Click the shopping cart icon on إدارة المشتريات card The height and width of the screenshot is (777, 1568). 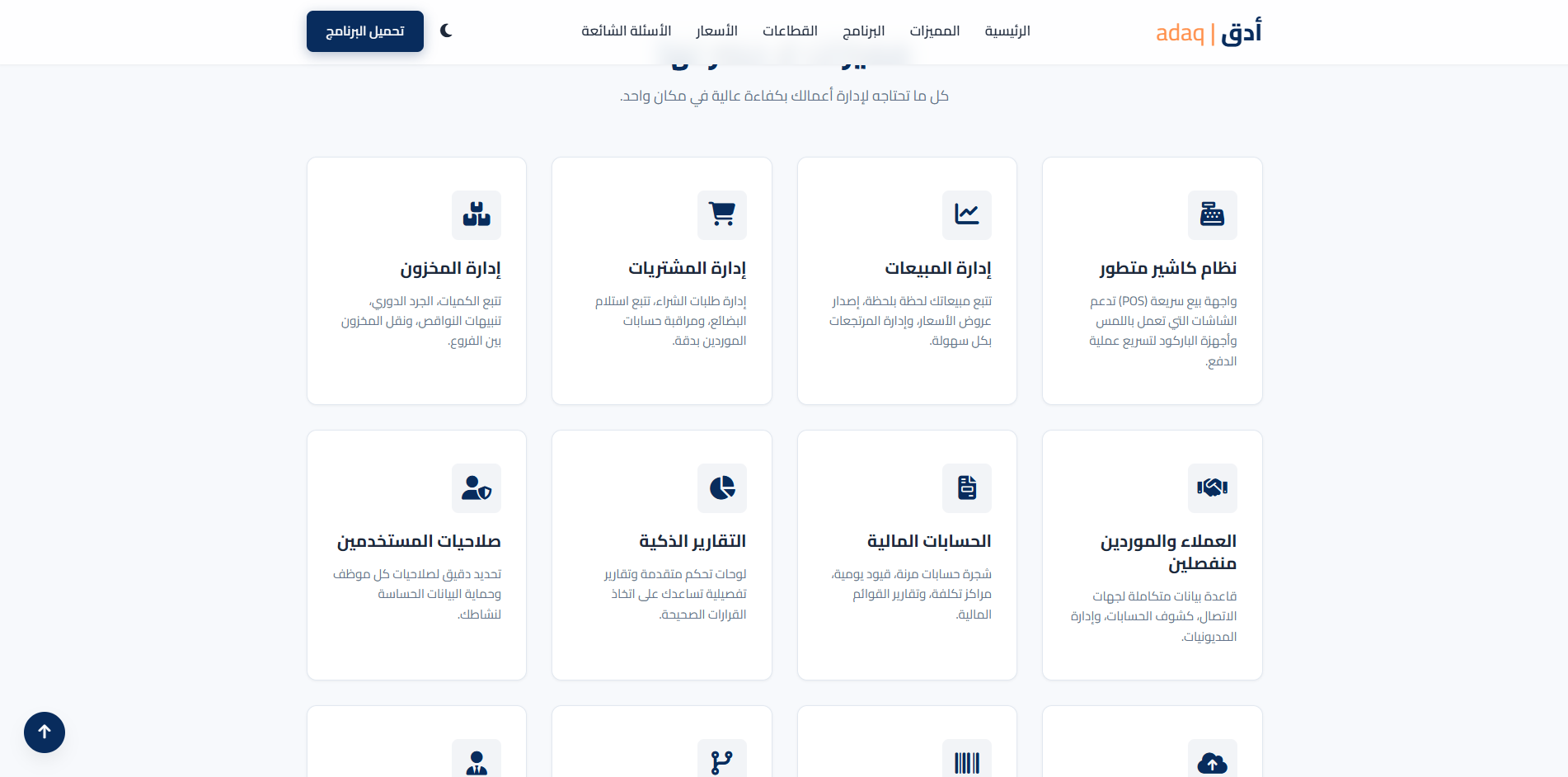pos(722,214)
